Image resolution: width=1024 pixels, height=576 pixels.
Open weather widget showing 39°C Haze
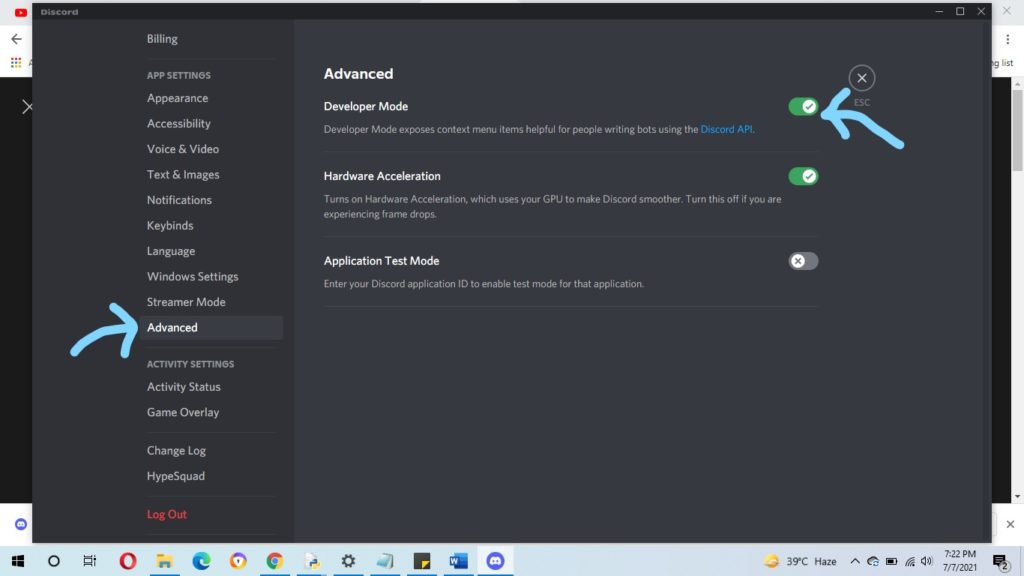[801, 561]
